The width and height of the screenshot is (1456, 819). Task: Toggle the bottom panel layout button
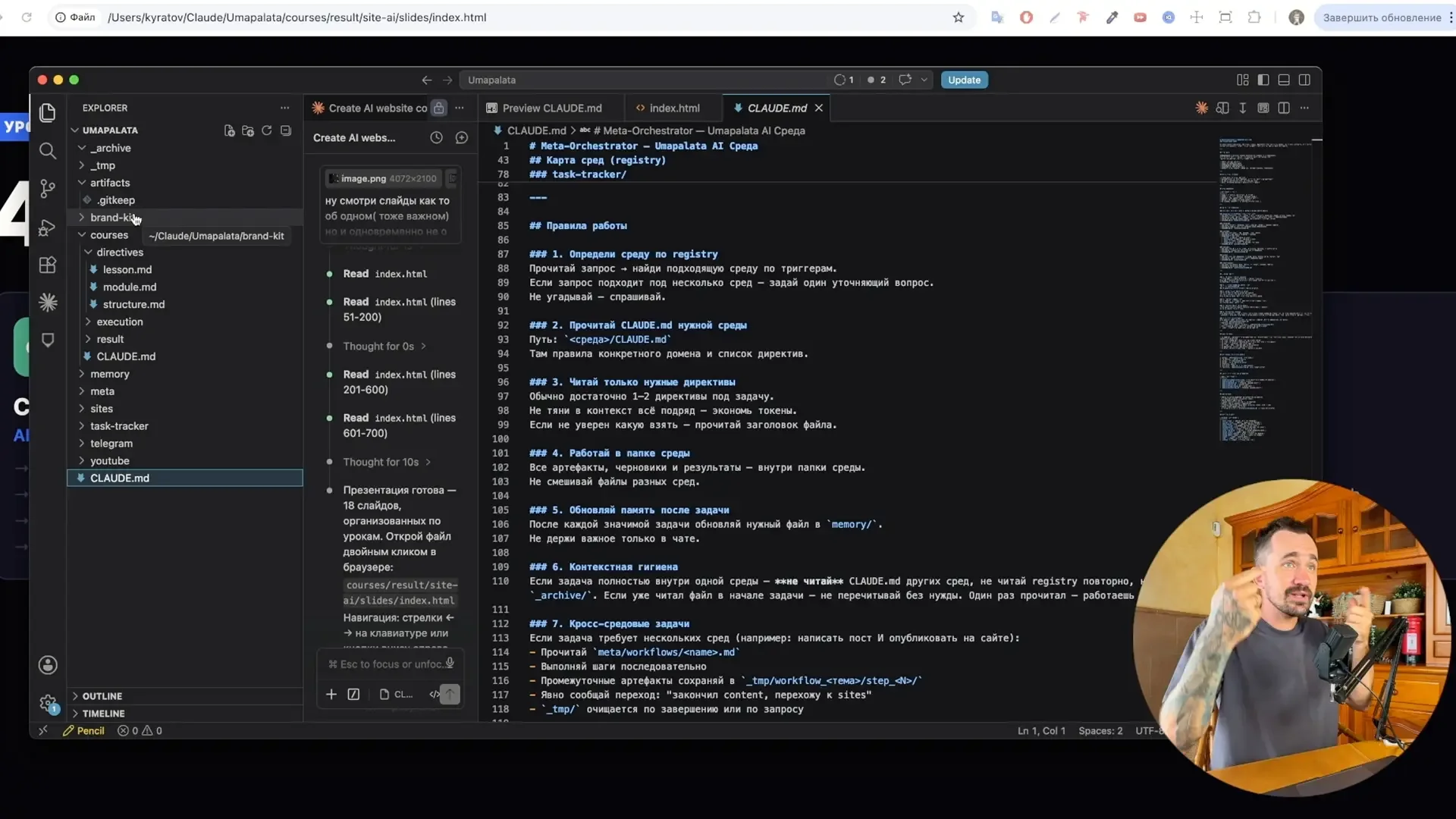click(x=1284, y=80)
